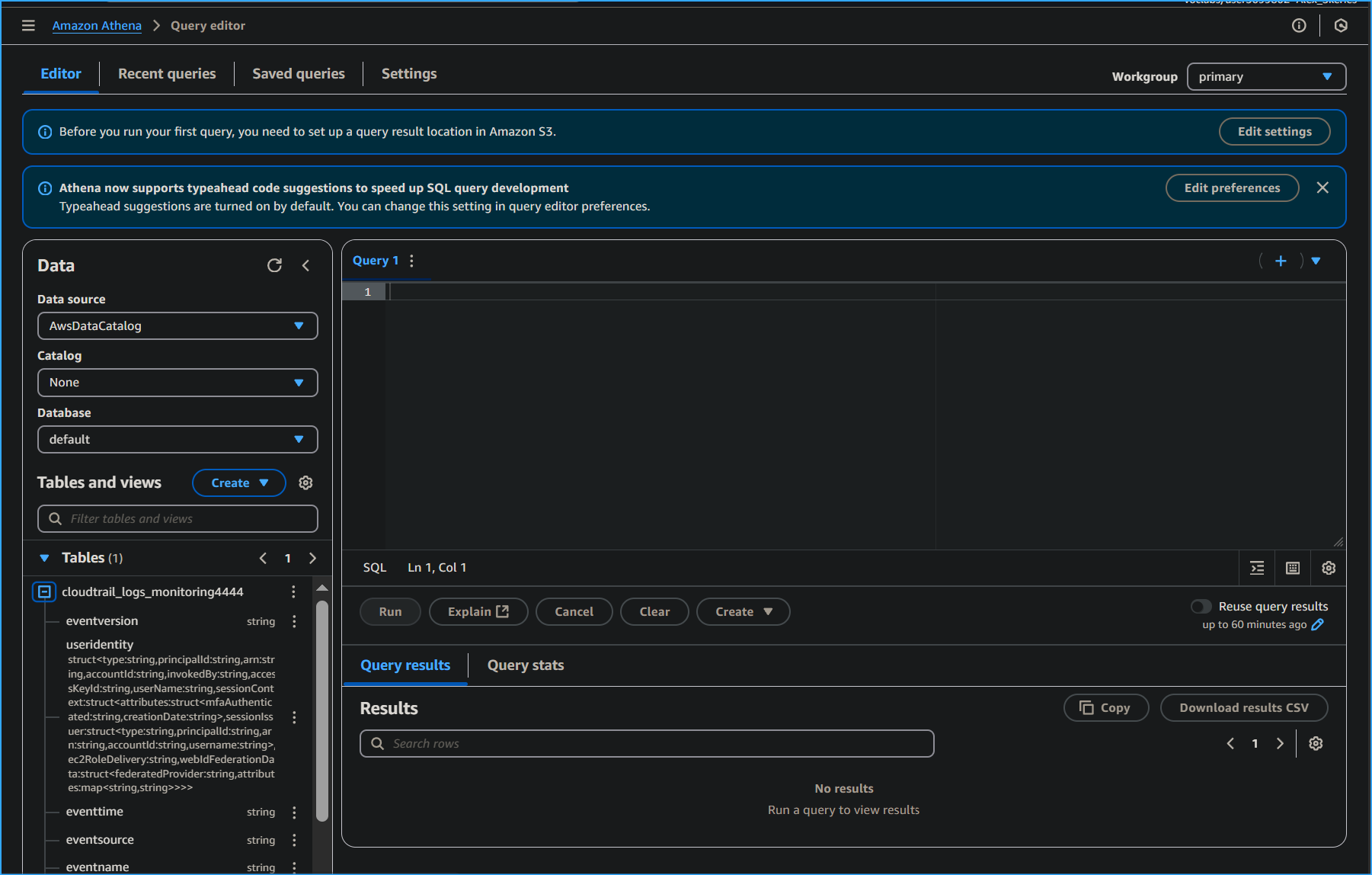Open the Tables and views management gear

pos(305,482)
